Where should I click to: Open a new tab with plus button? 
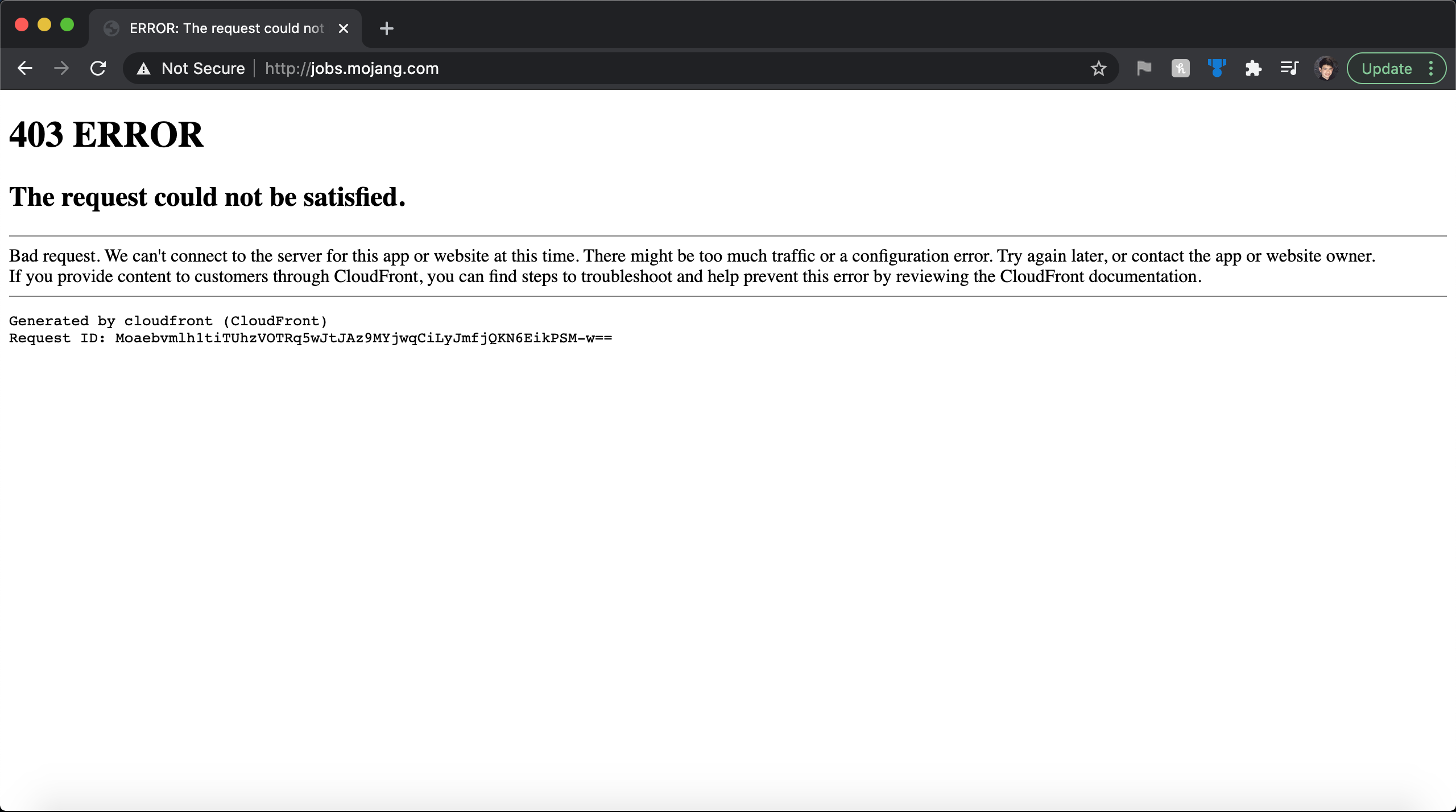(x=387, y=28)
